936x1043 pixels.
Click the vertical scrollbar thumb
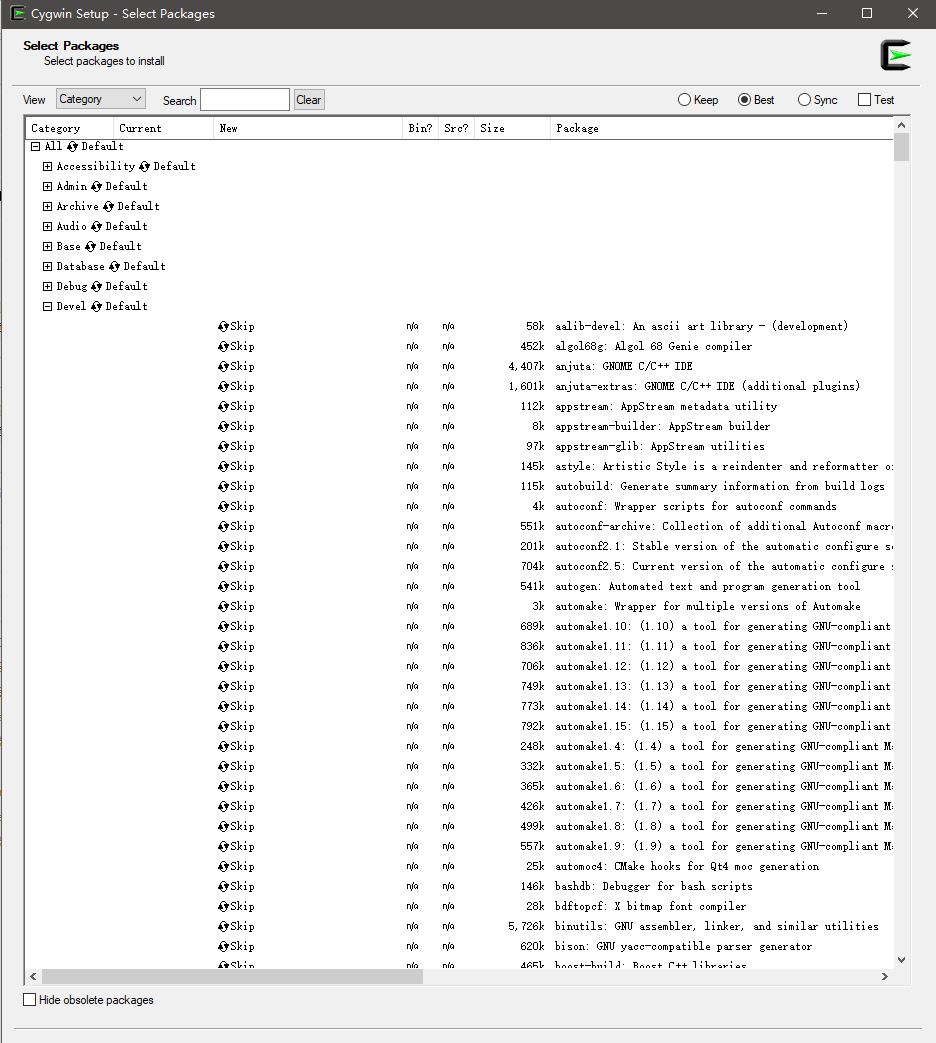click(901, 147)
